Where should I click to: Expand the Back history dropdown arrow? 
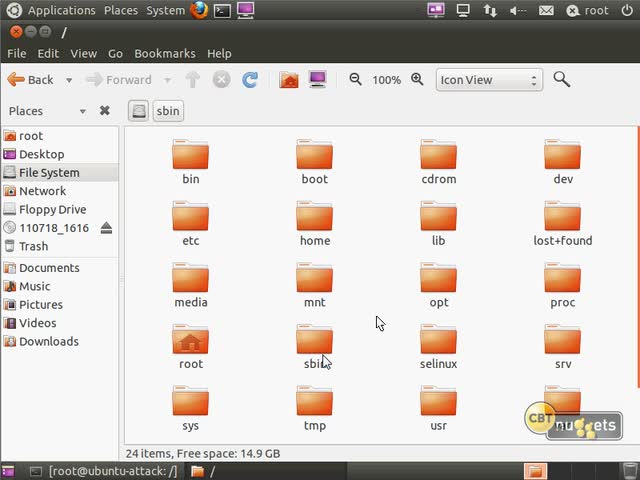(69, 80)
